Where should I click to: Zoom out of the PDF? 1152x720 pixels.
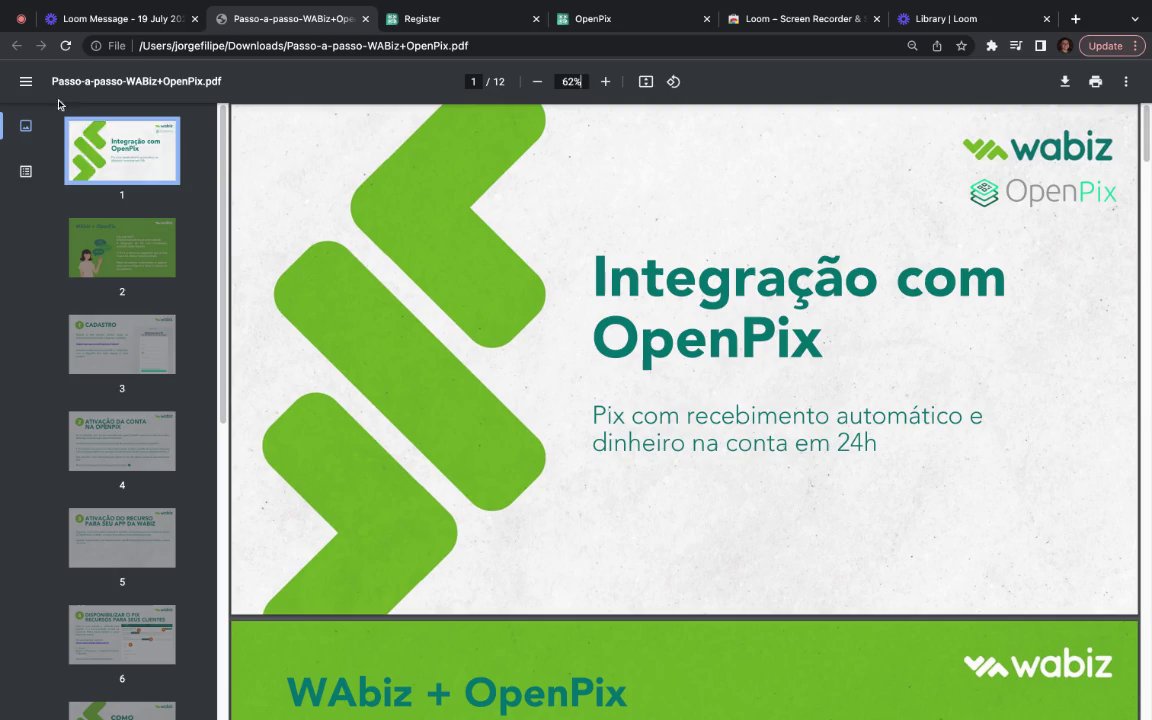coord(537,82)
